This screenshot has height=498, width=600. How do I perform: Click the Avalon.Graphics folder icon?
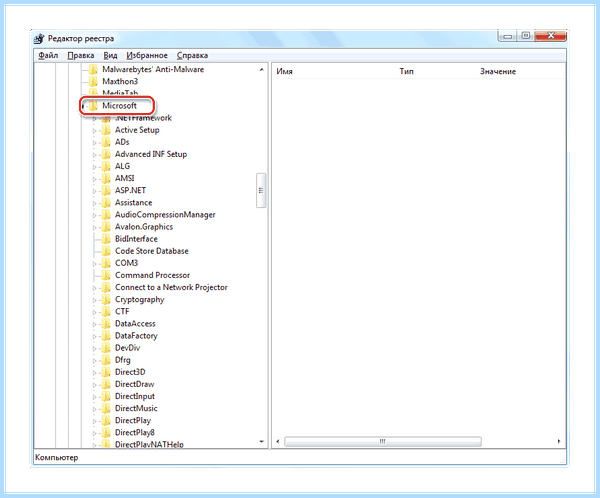pyautogui.click(x=106, y=227)
